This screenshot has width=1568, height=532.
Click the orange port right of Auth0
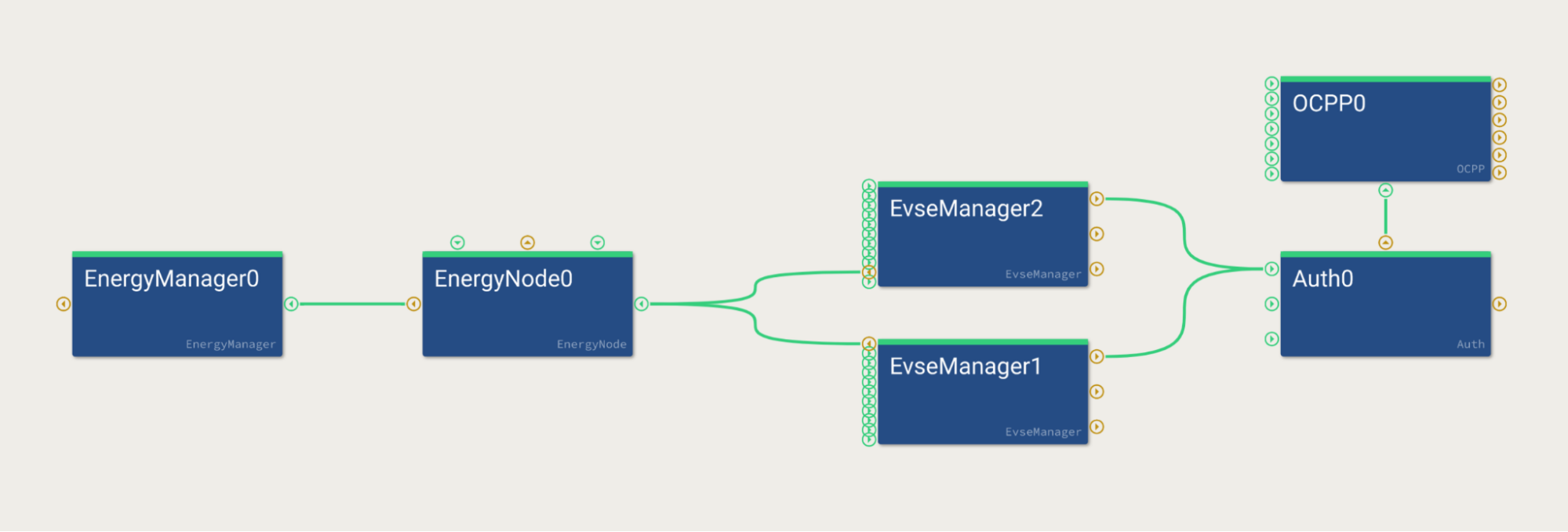pos(1499,304)
